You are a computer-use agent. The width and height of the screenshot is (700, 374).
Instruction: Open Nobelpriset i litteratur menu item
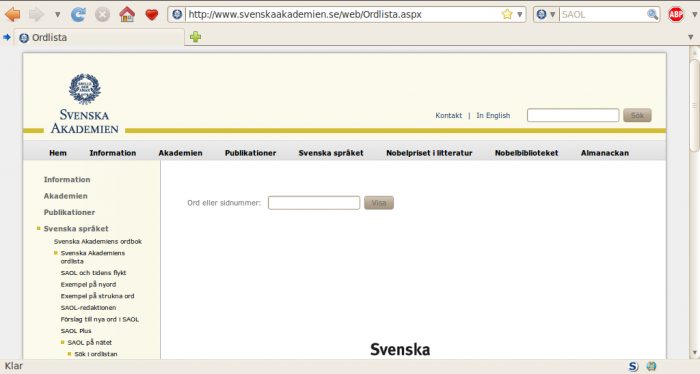click(x=429, y=153)
